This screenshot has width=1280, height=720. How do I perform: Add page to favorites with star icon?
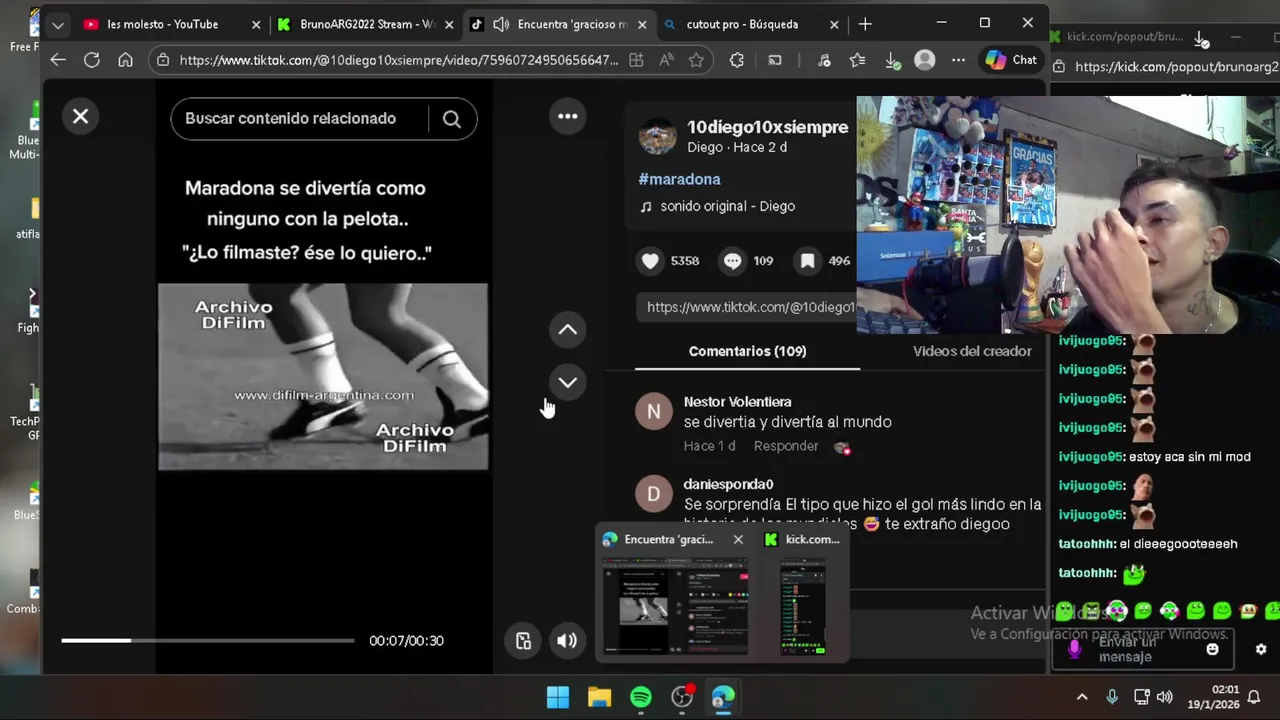point(696,60)
